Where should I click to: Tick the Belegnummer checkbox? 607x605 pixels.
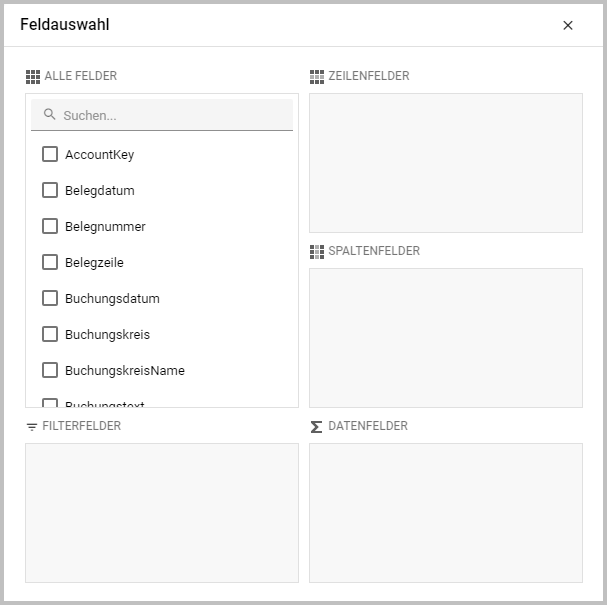[x=50, y=226]
